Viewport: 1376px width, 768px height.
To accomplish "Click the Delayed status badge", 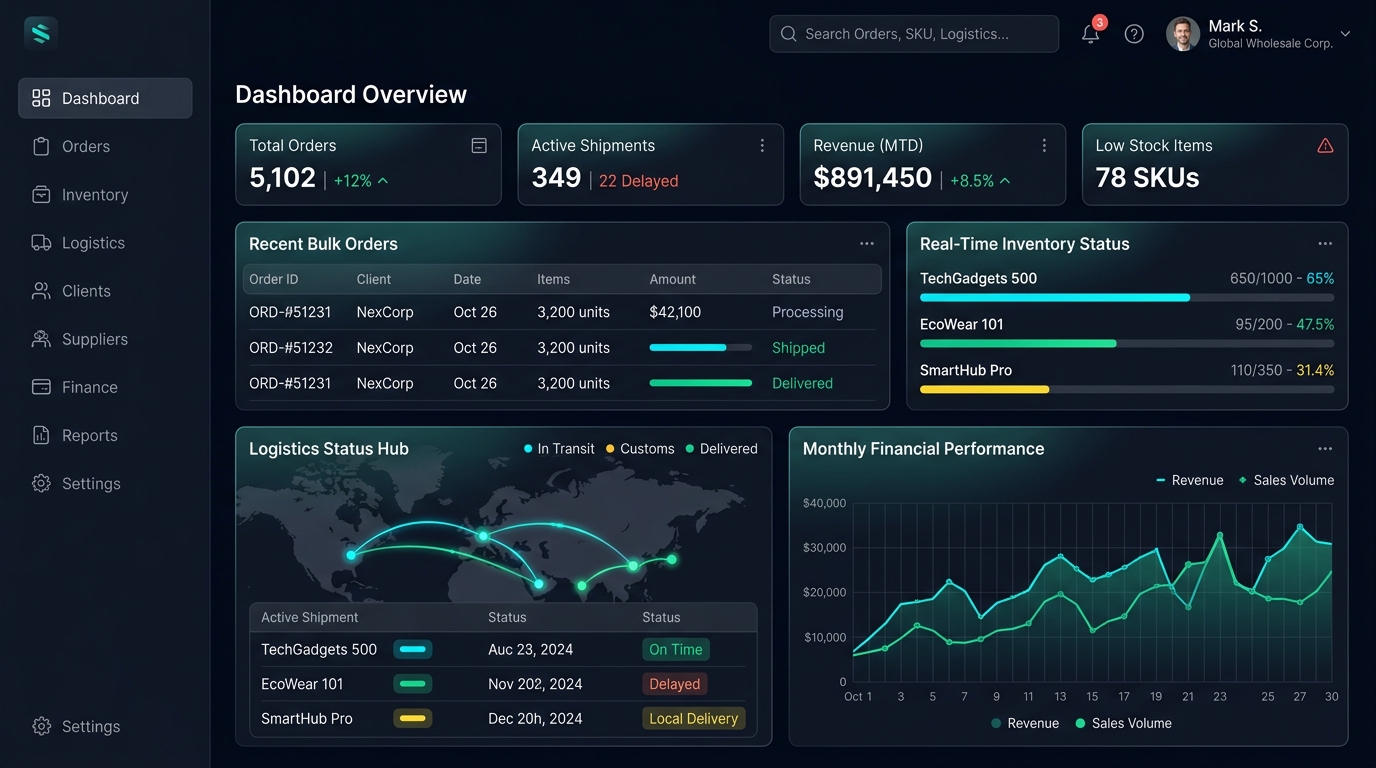I will [674, 684].
